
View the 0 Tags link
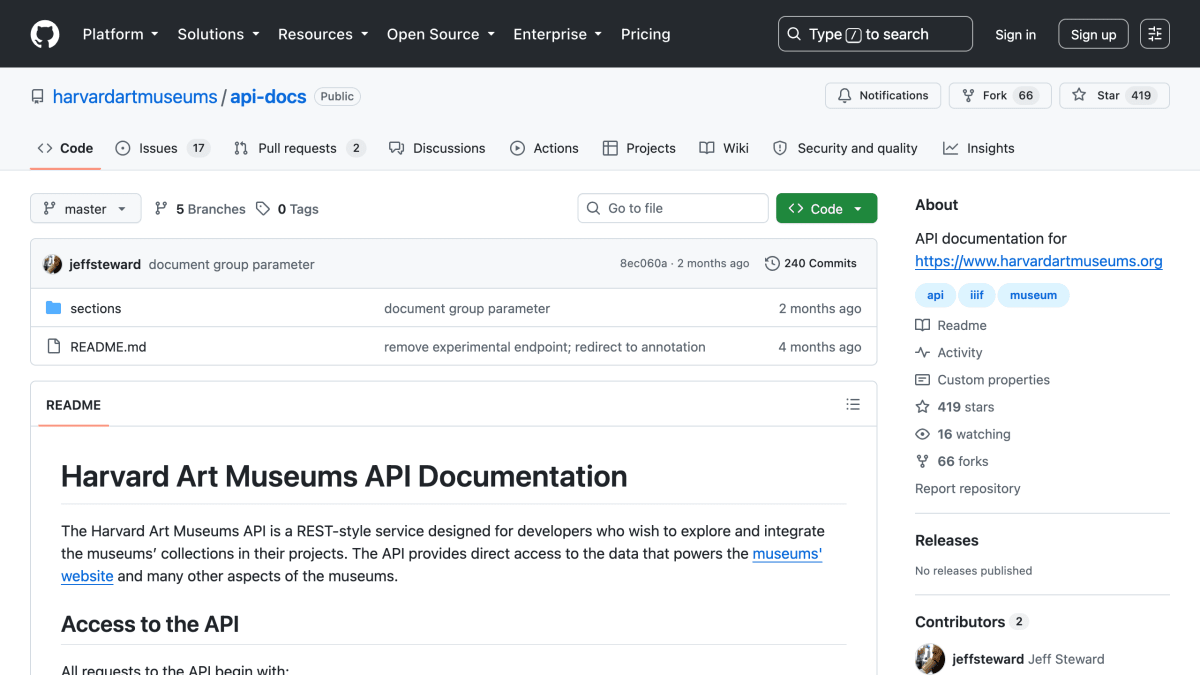pos(287,209)
